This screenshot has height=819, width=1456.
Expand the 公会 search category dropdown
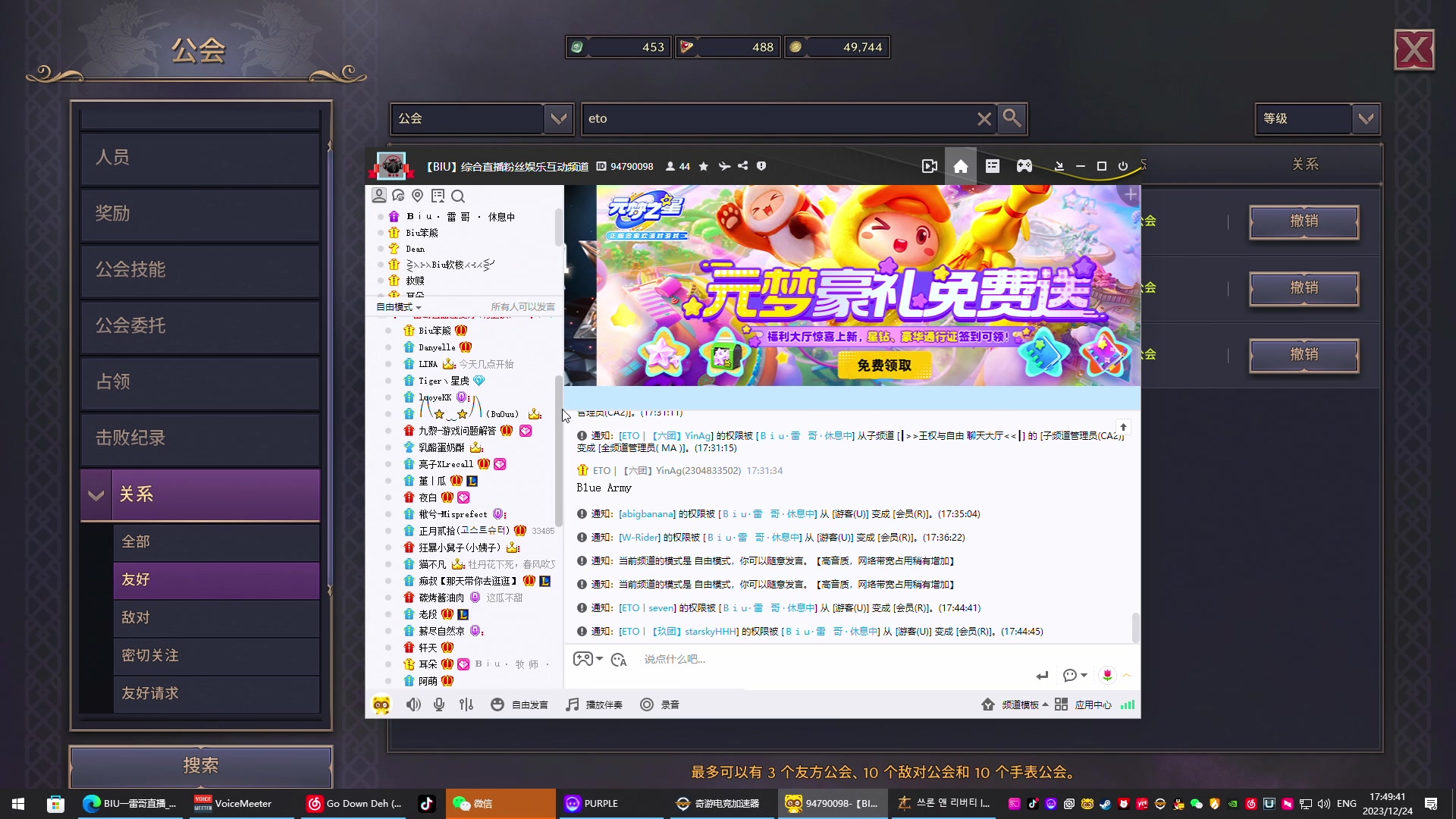(559, 118)
